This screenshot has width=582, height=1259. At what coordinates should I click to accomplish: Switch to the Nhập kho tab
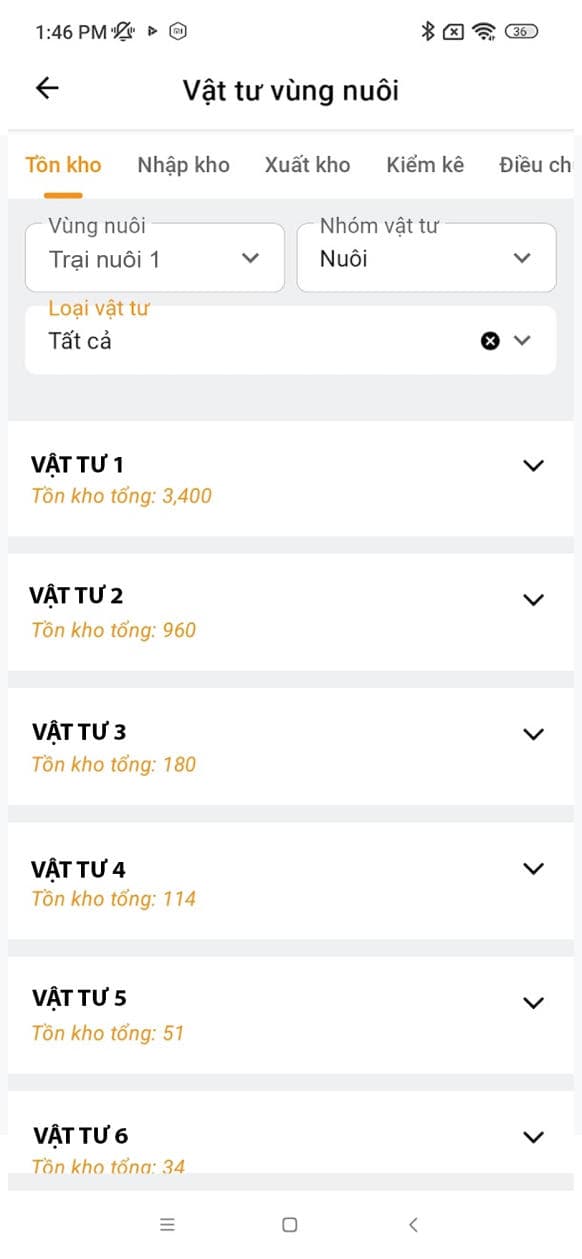(x=183, y=165)
